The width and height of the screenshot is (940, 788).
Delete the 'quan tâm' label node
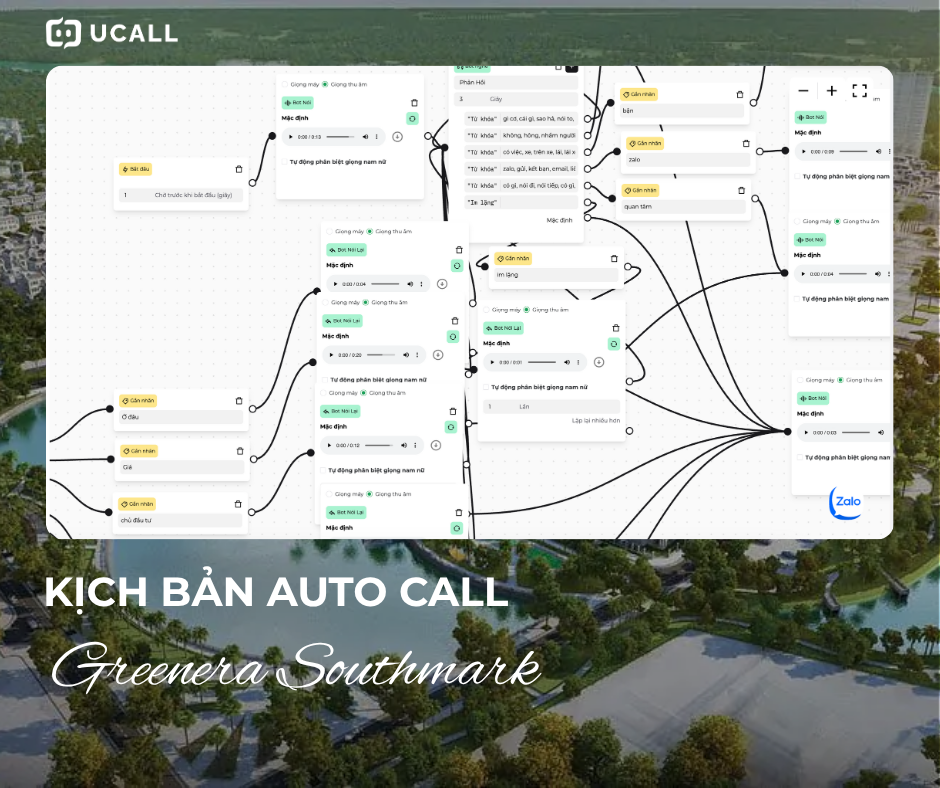pyautogui.click(x=741, y=190)
